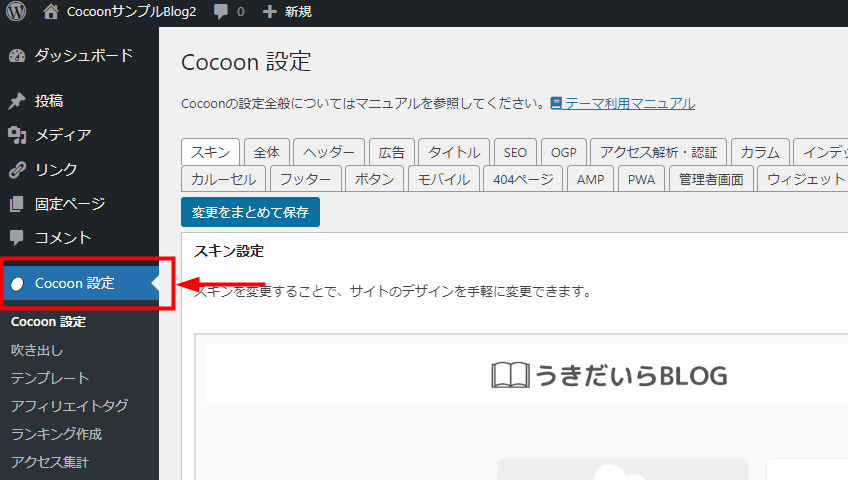
Task: Open the 新規 menu in admin bar
Action: pos(298,11)
